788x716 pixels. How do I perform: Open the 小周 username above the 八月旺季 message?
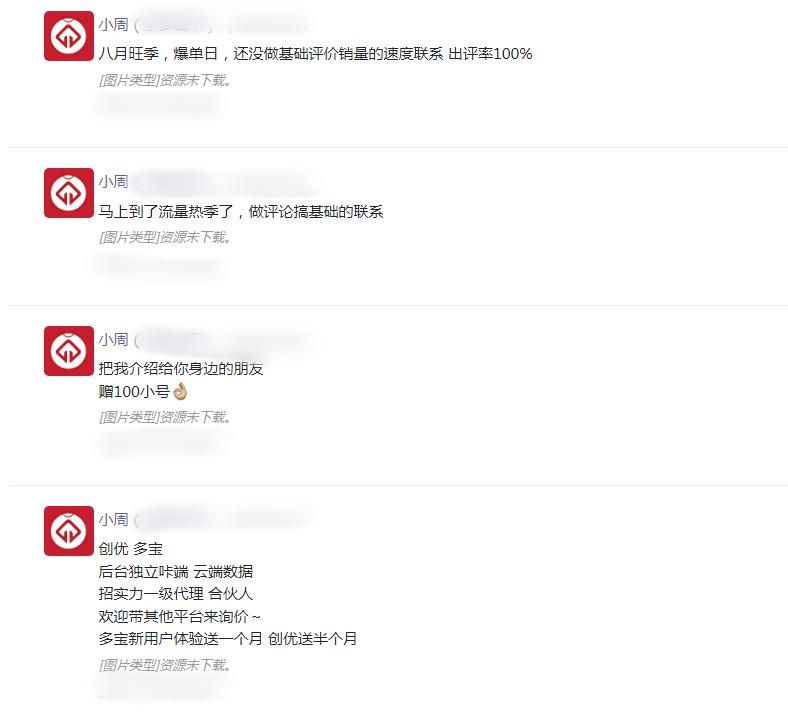click(114, 25)
